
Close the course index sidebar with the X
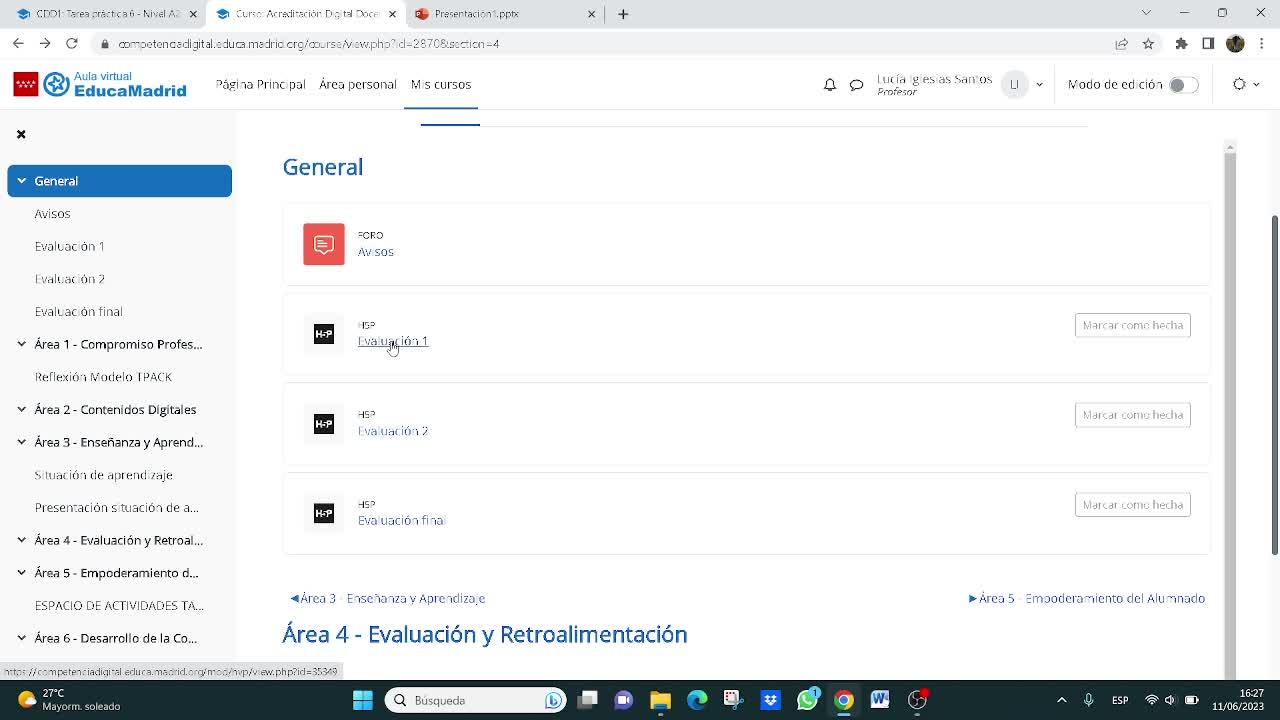(21, 134)
